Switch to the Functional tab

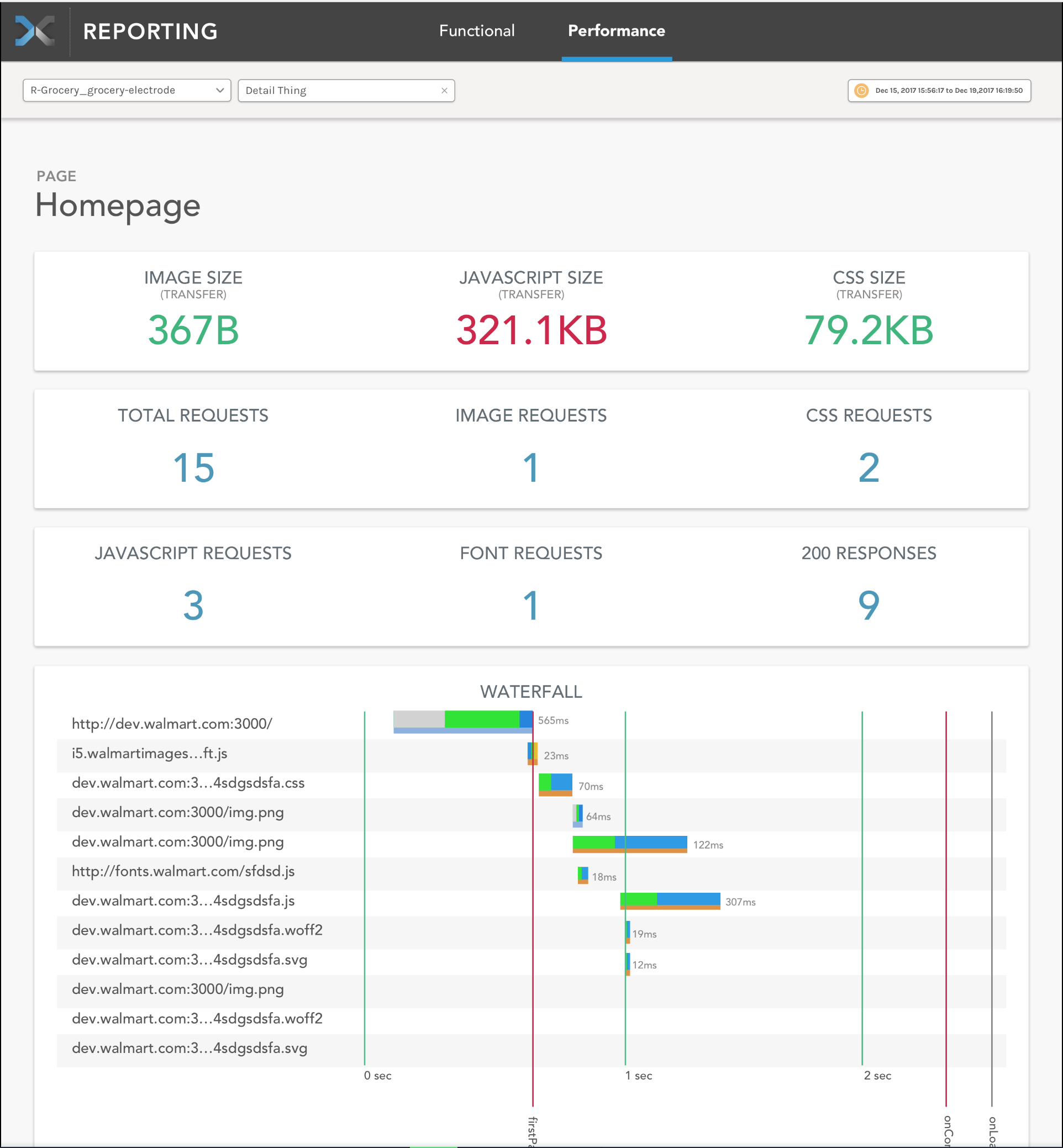tap(477, 31)
